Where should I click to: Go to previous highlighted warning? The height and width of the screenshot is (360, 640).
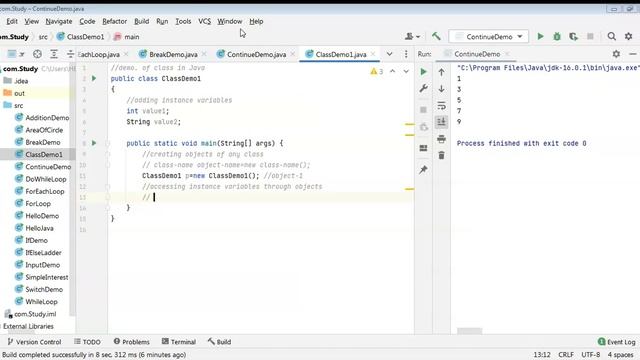pos(392,71)
